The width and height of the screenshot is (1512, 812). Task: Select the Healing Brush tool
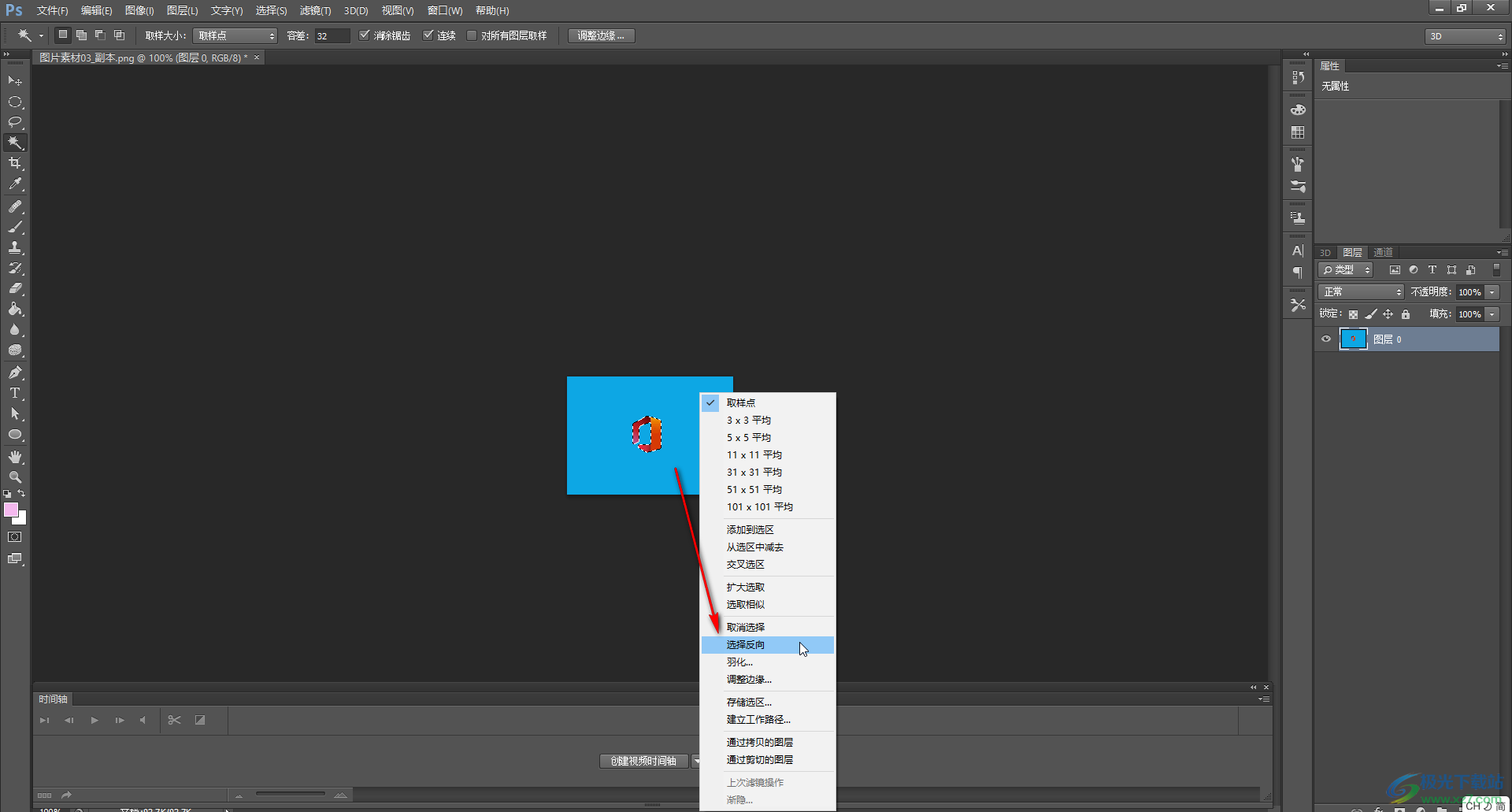15,206
